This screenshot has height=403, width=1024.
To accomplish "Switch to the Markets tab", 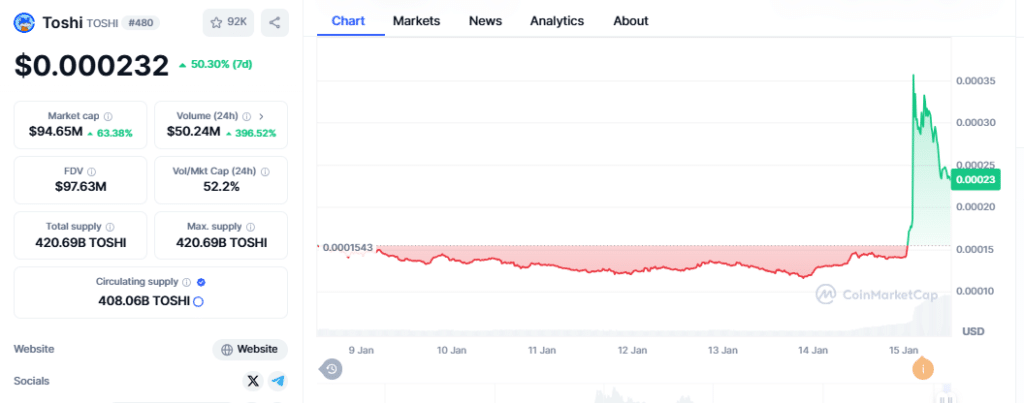I will coord(416,21).
